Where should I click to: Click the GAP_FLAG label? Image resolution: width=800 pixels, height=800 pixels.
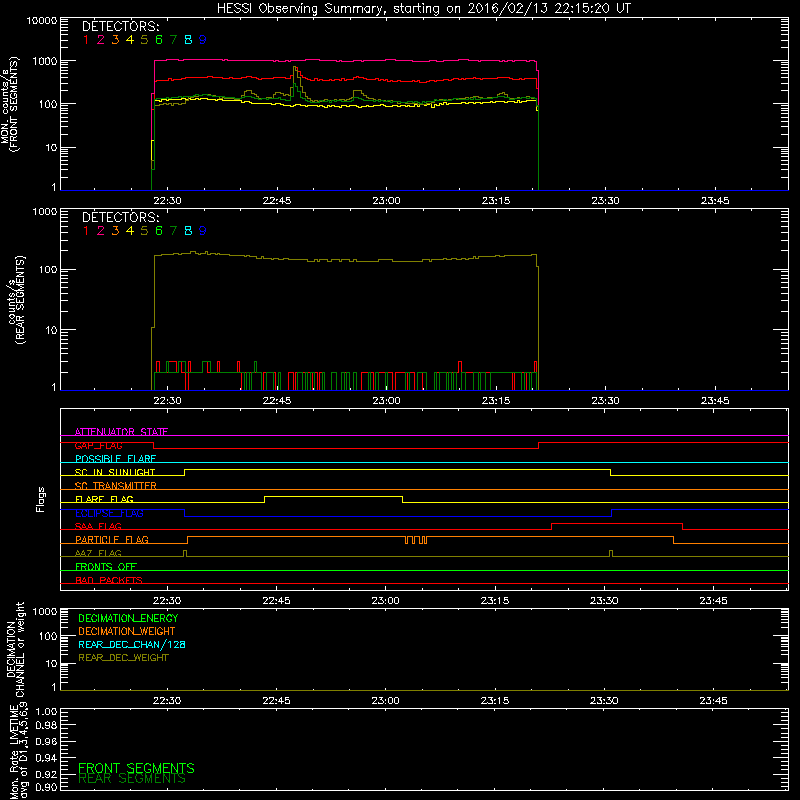click(98, 445)
